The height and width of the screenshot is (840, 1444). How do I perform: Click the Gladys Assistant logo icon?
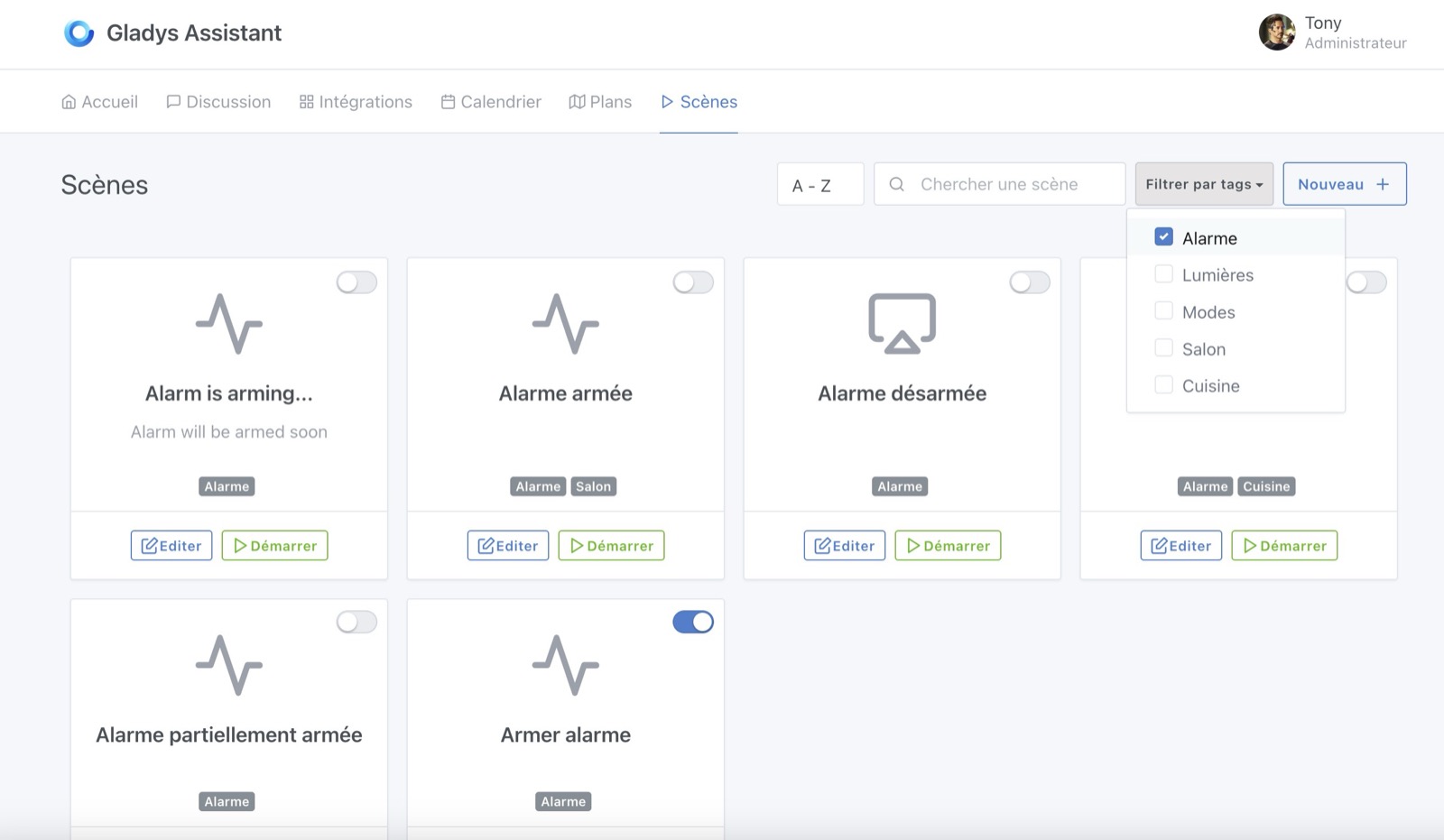click(79, 33)
